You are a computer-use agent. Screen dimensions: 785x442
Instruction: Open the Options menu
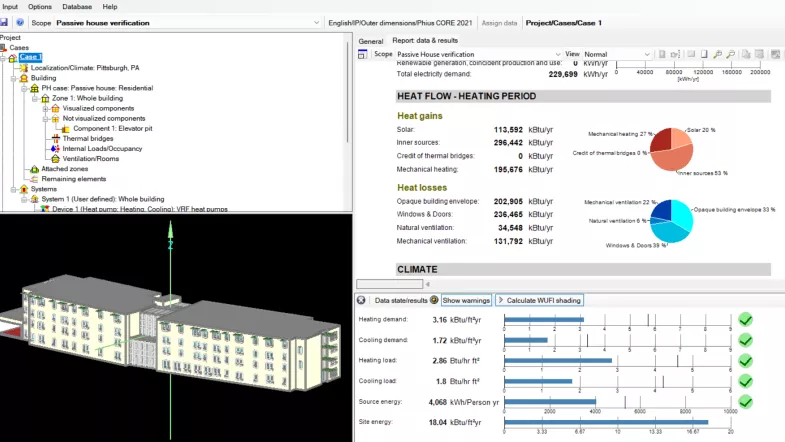point(40,6)
